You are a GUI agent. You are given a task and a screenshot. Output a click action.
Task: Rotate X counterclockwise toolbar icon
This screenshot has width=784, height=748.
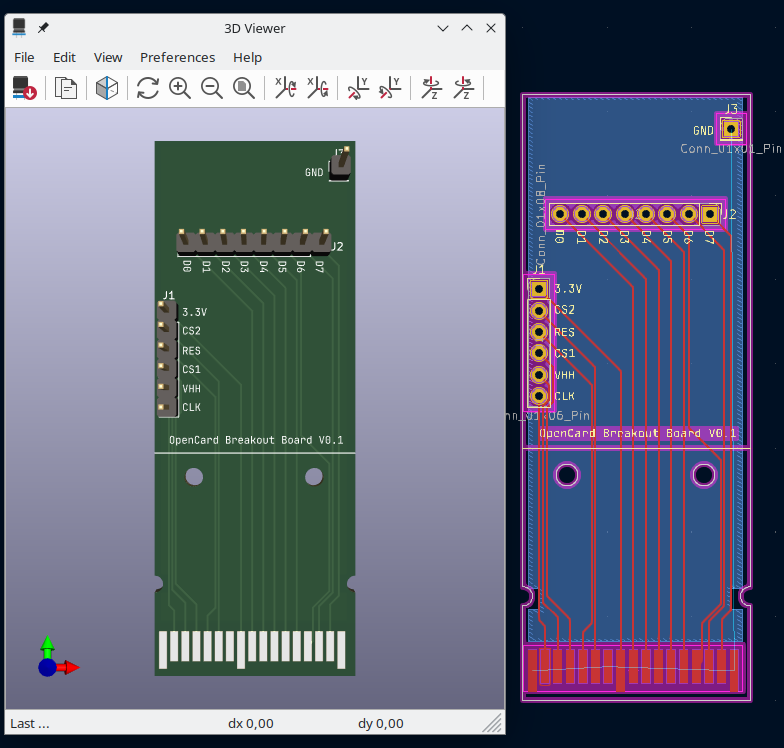pyautogui.click(x=318, y=88)
